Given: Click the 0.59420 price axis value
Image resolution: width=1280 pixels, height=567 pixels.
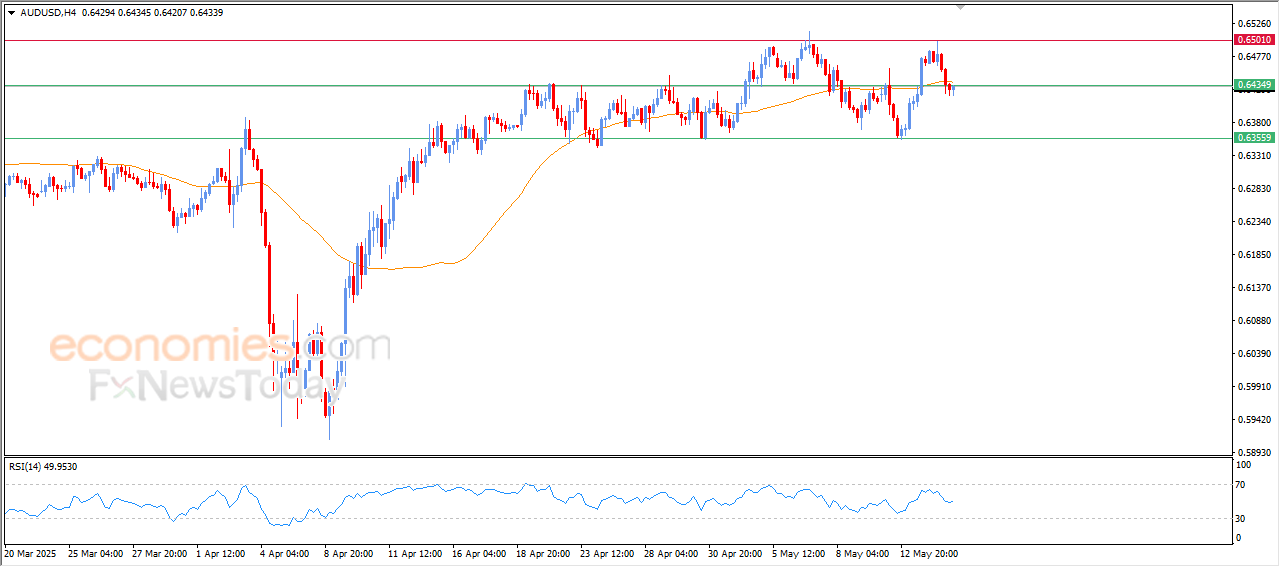Looking at the screenshot, I should click(1255, 419).
